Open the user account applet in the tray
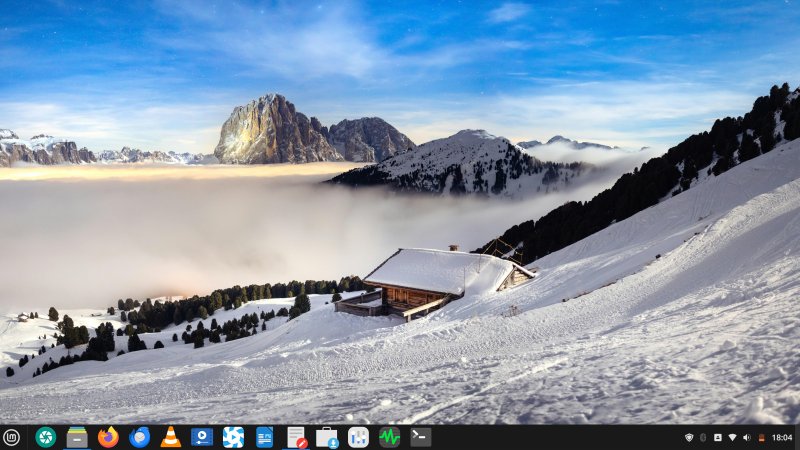 tap(717, 438)
